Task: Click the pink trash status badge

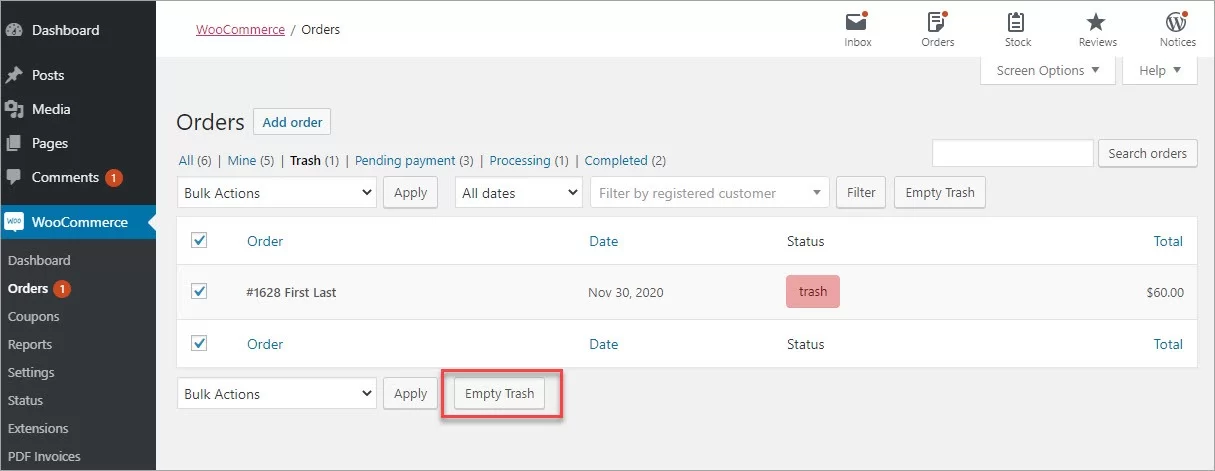Action: 812,292
